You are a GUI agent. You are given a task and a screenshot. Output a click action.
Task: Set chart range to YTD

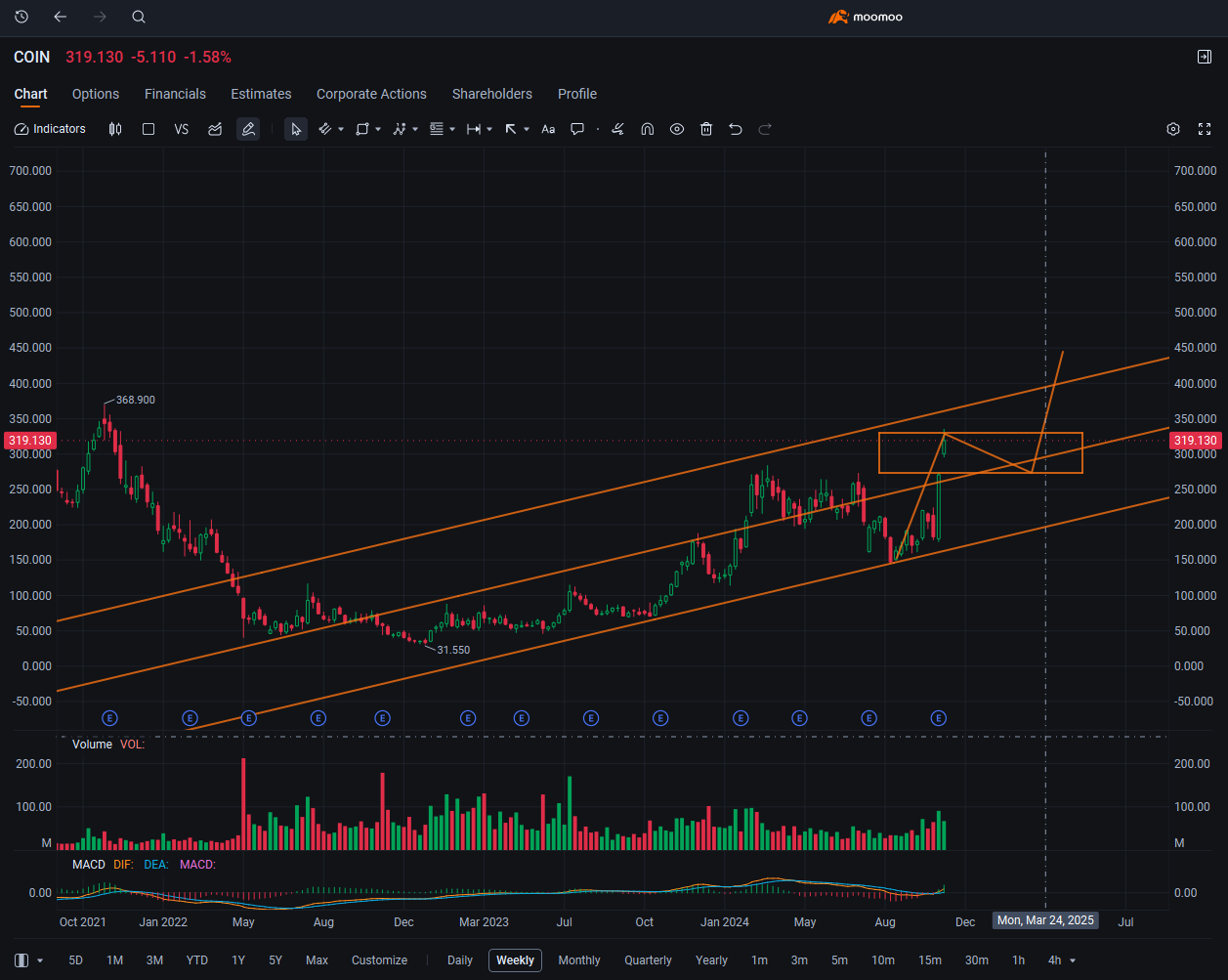tap(197, 960)
